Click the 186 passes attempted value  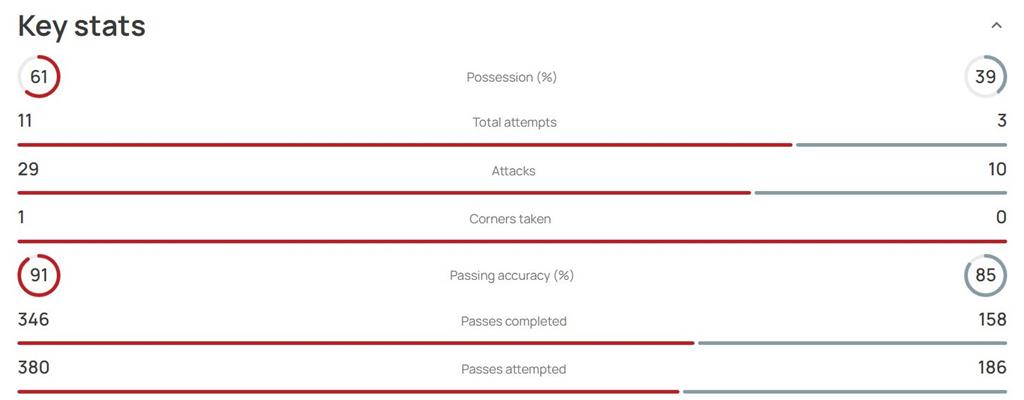click(992, 368)
